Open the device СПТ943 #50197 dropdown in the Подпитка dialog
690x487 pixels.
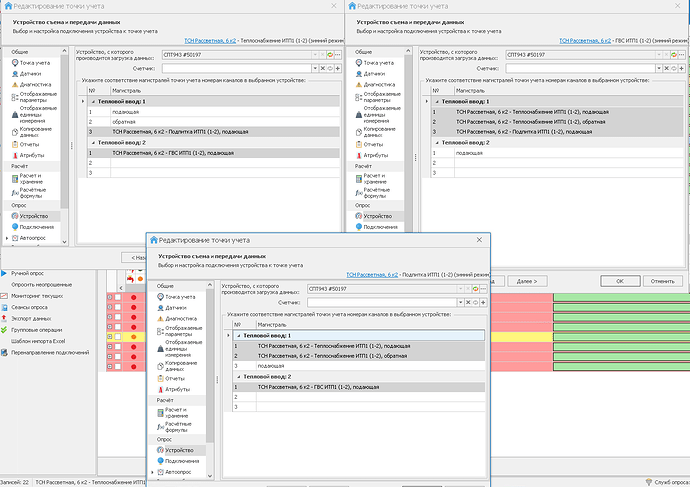click(x=460, y=289)
